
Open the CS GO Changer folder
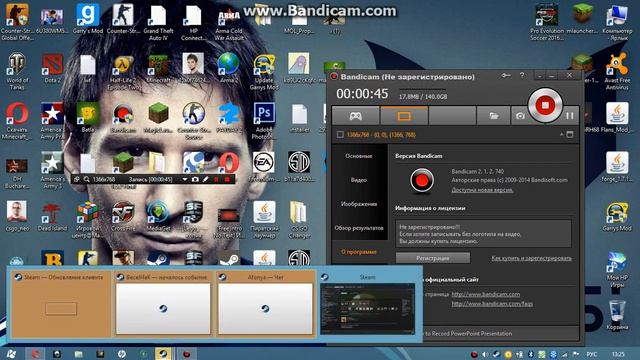(x=299, y=220)
